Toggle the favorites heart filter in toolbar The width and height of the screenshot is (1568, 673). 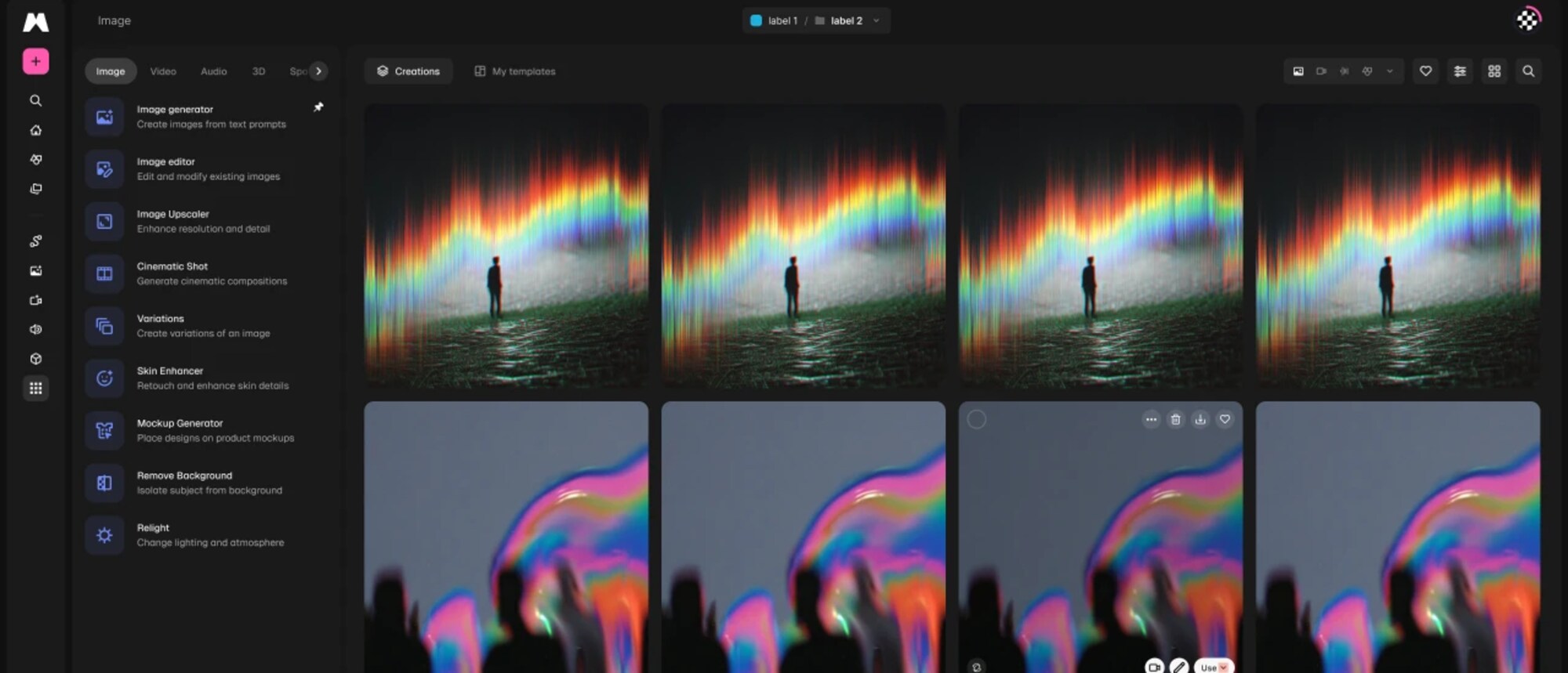pos(1425,71)
